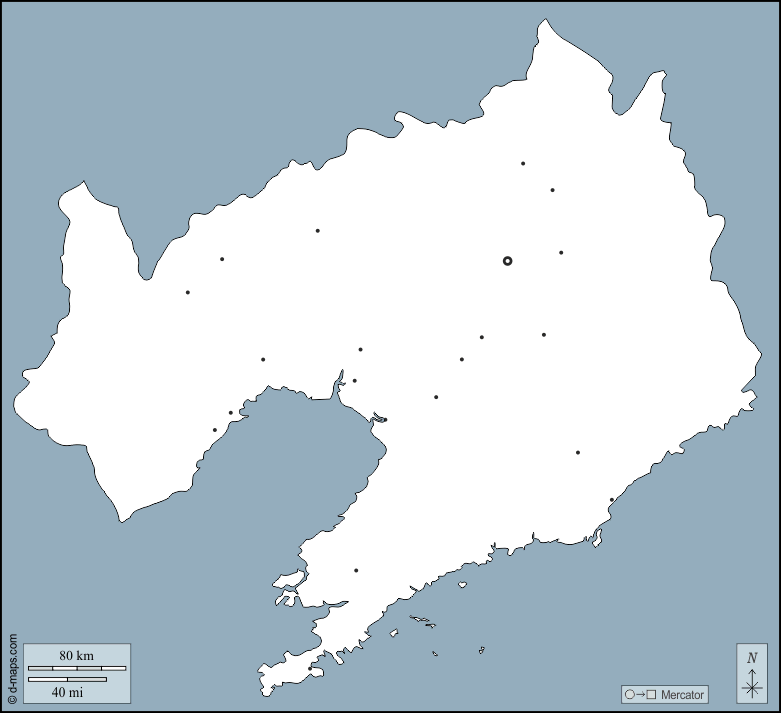Click the ringed capital city marker
This screenshot has width=781, height=713.
tap(507, 261)
